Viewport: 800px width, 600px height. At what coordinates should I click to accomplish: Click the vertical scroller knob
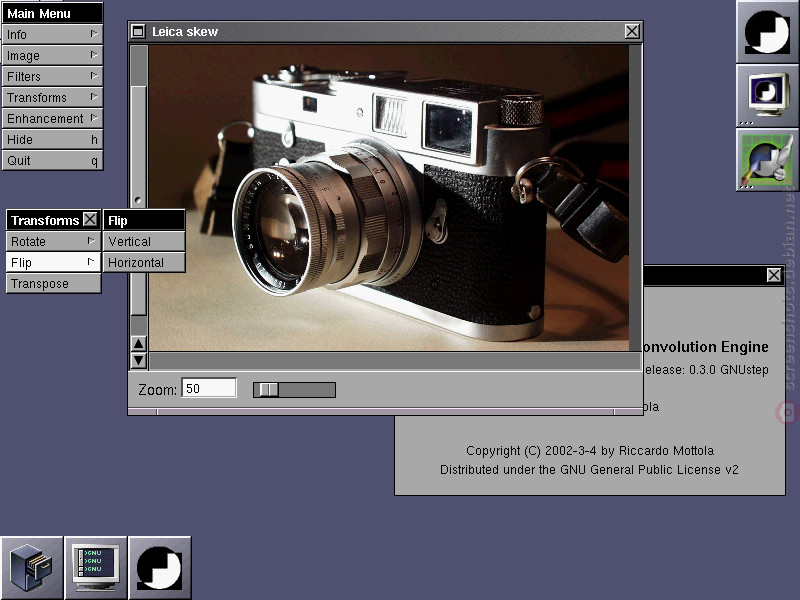138,201
